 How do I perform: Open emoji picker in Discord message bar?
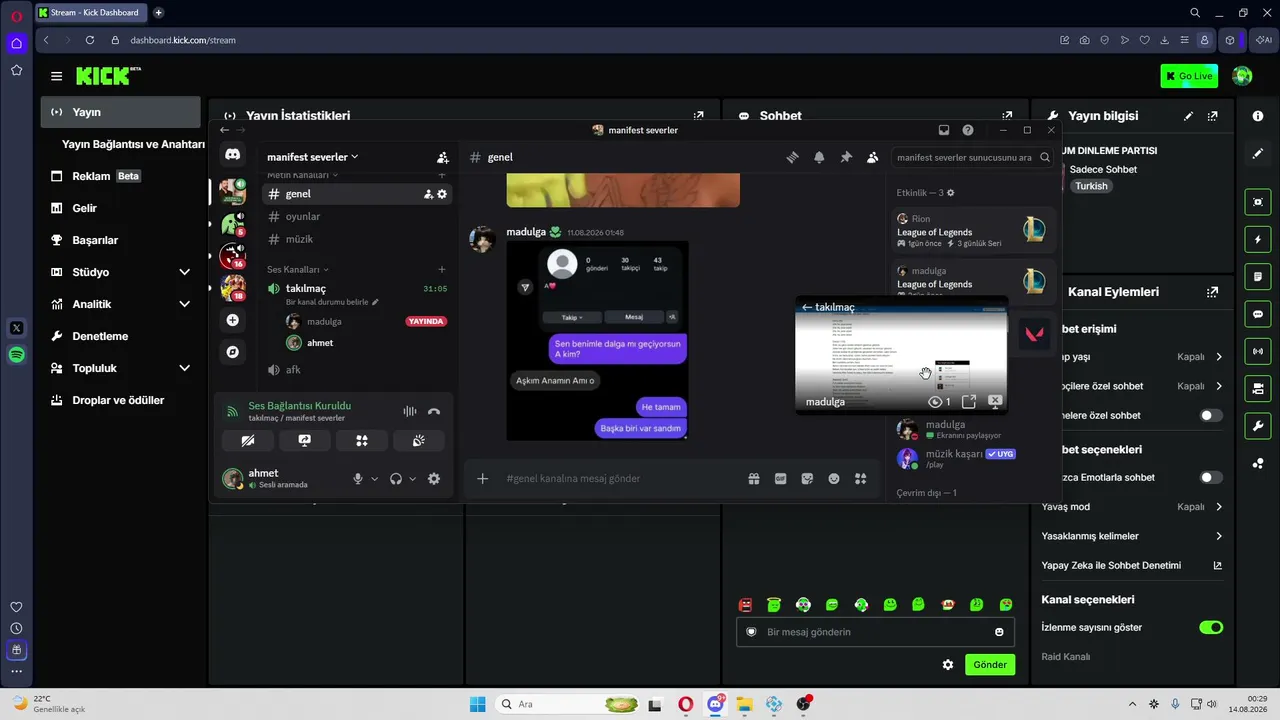click(x=834, y=479)
